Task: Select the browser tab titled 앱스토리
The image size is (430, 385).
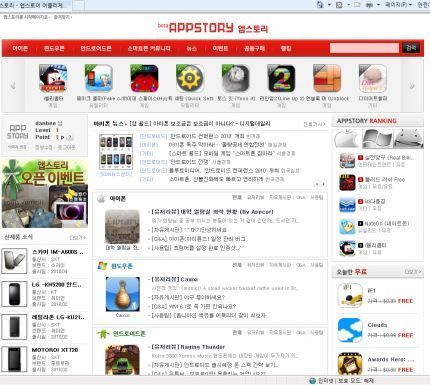Action: 35,5
